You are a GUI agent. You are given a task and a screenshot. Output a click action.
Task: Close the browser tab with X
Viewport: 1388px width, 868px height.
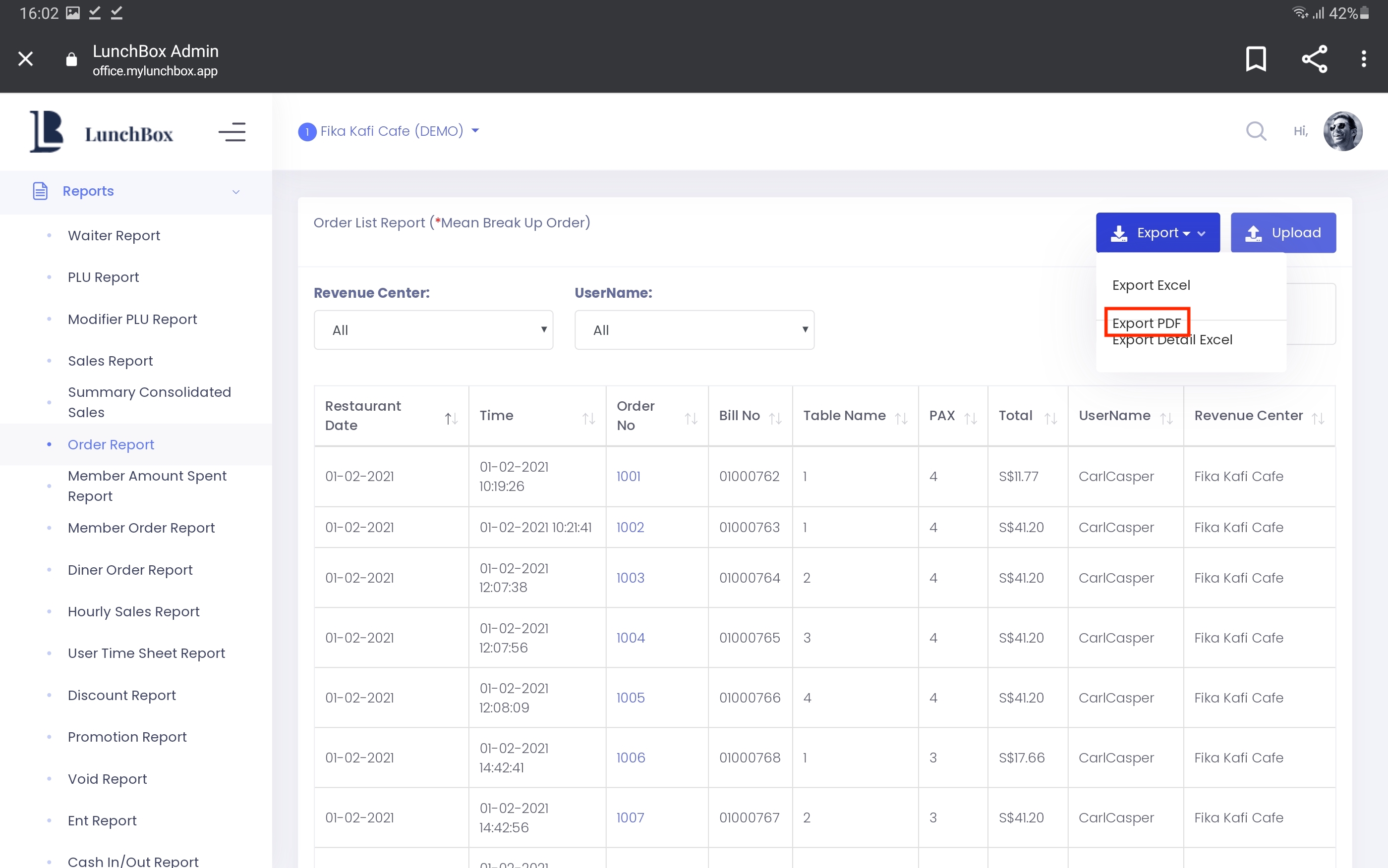pyautogui.click(x=25, y=58)
